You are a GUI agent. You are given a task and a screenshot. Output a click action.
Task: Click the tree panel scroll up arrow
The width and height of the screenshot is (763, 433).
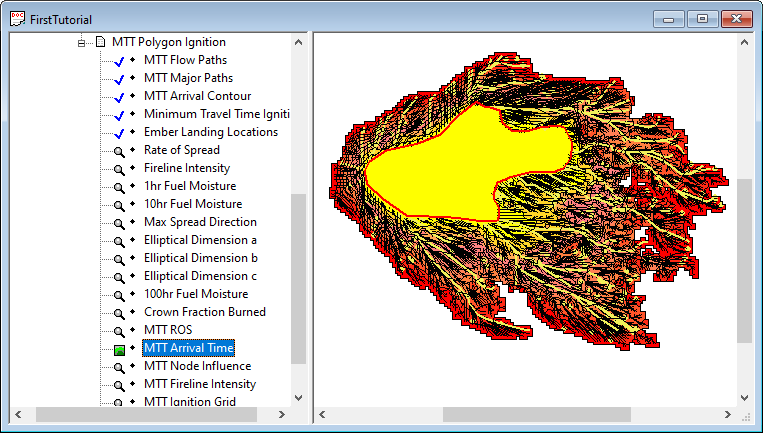298,42
